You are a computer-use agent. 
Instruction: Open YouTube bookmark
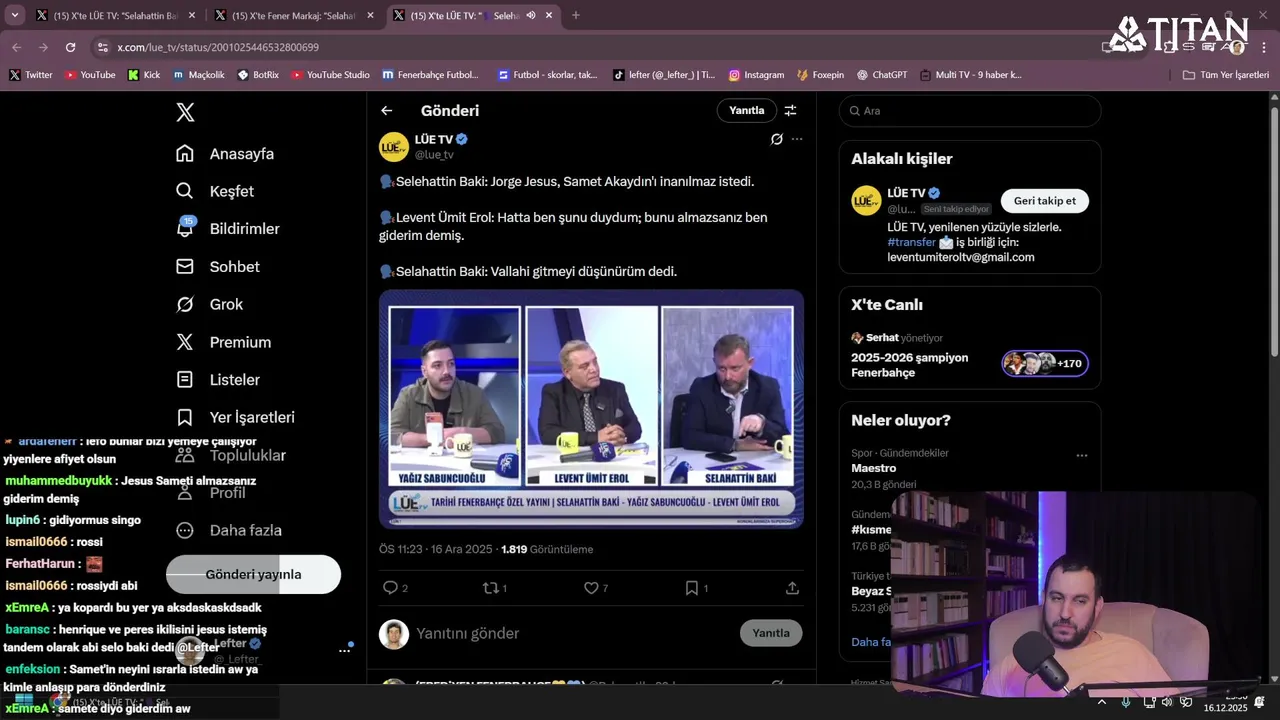point(90,75)
